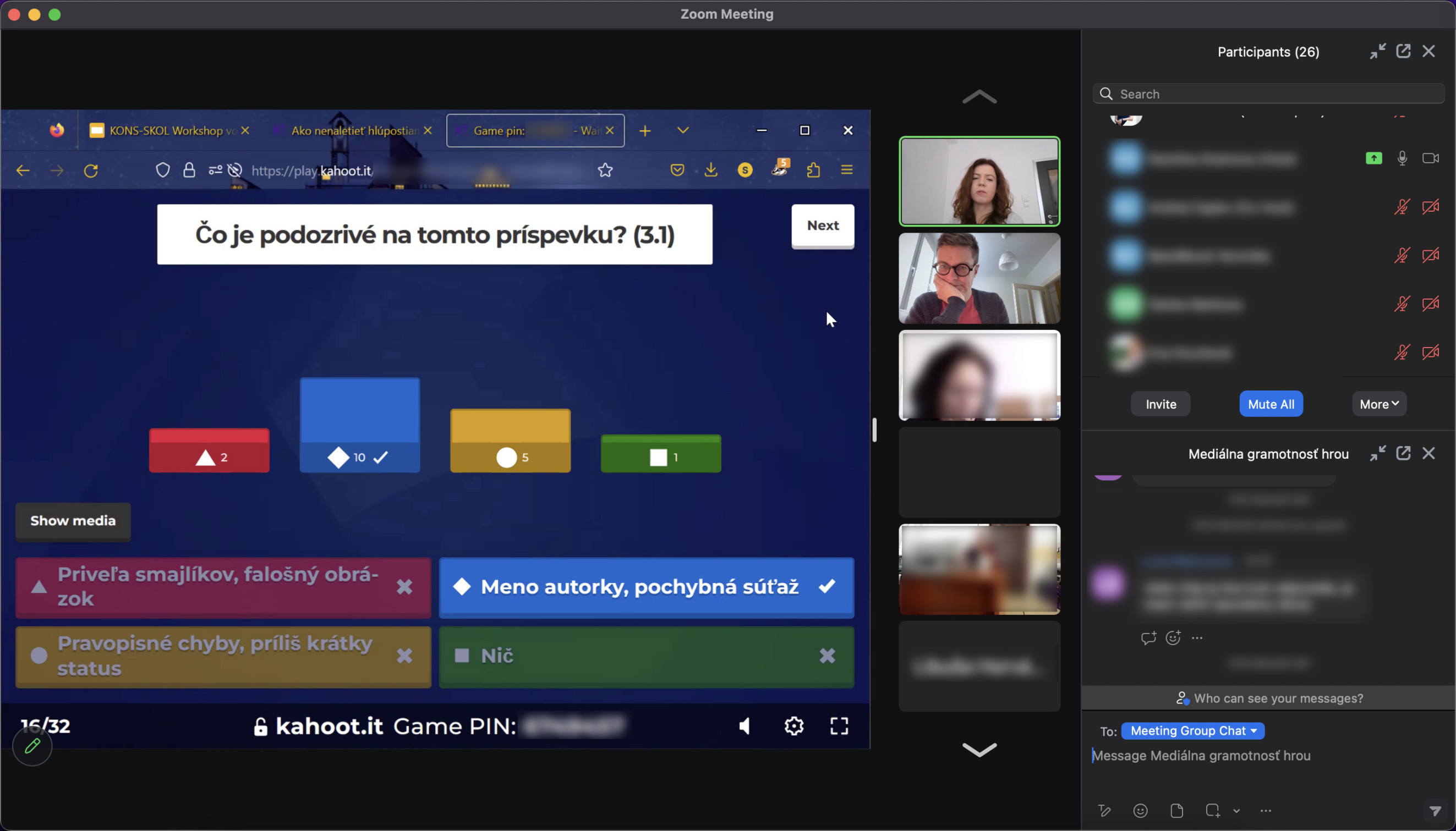This screenshot has width=1456, height=831.
Task: Open Firefox extensions puzzle icon
Action: click(x=813, y=170)
